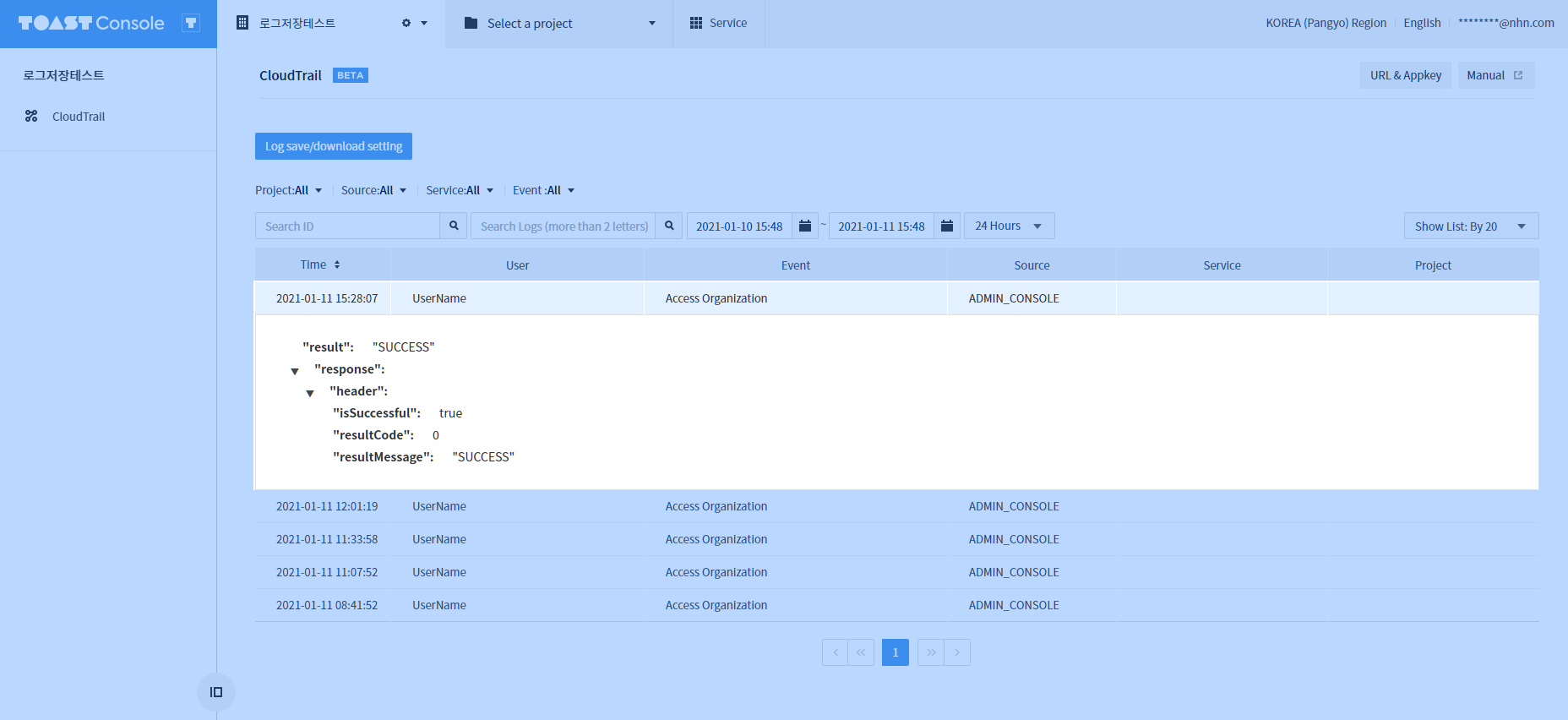The image size is (1568, 720).
Task: Open the Event:All filter dropdown
Action: coord(544,190)
